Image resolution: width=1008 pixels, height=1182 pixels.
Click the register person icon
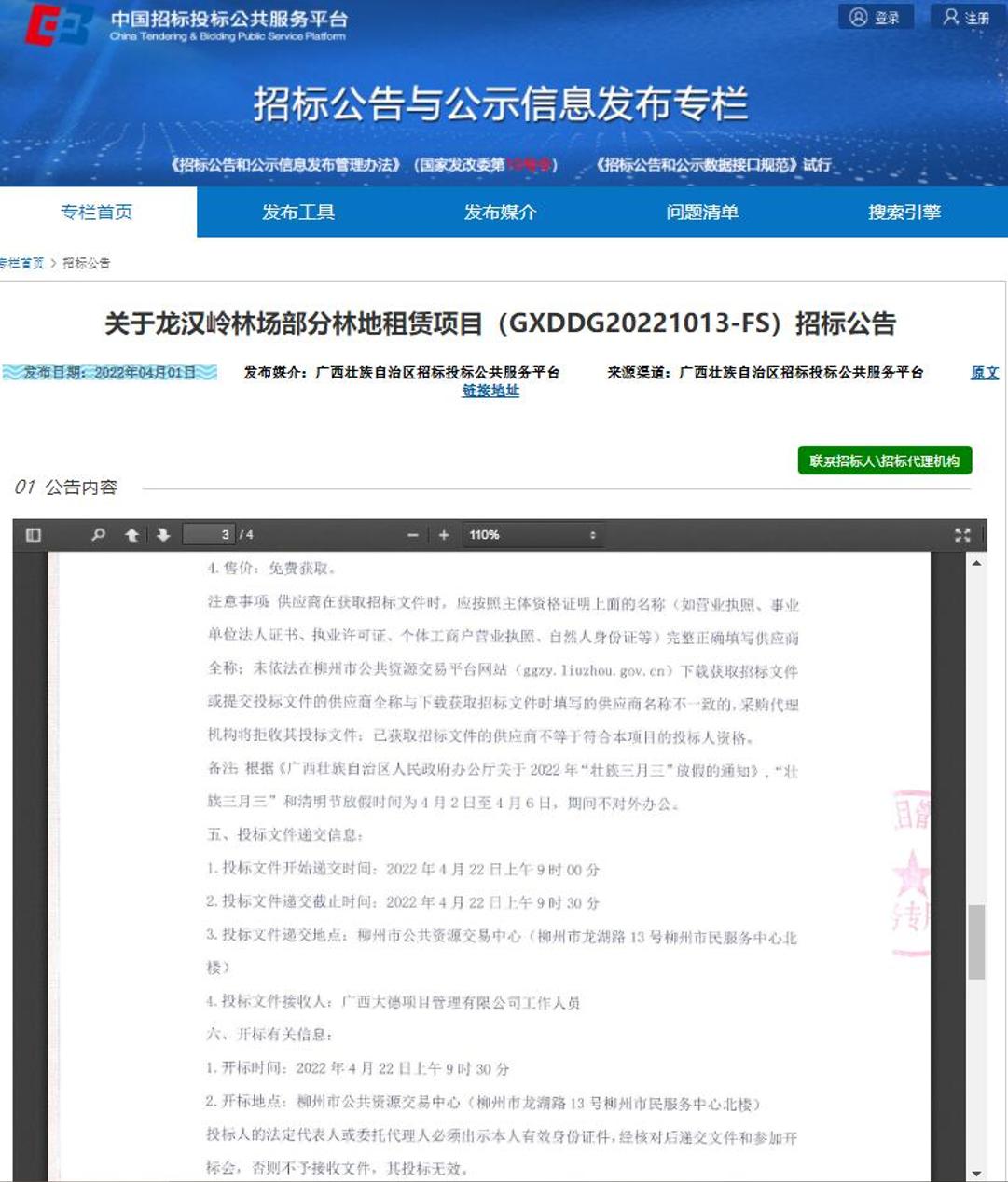coord(950,17)
